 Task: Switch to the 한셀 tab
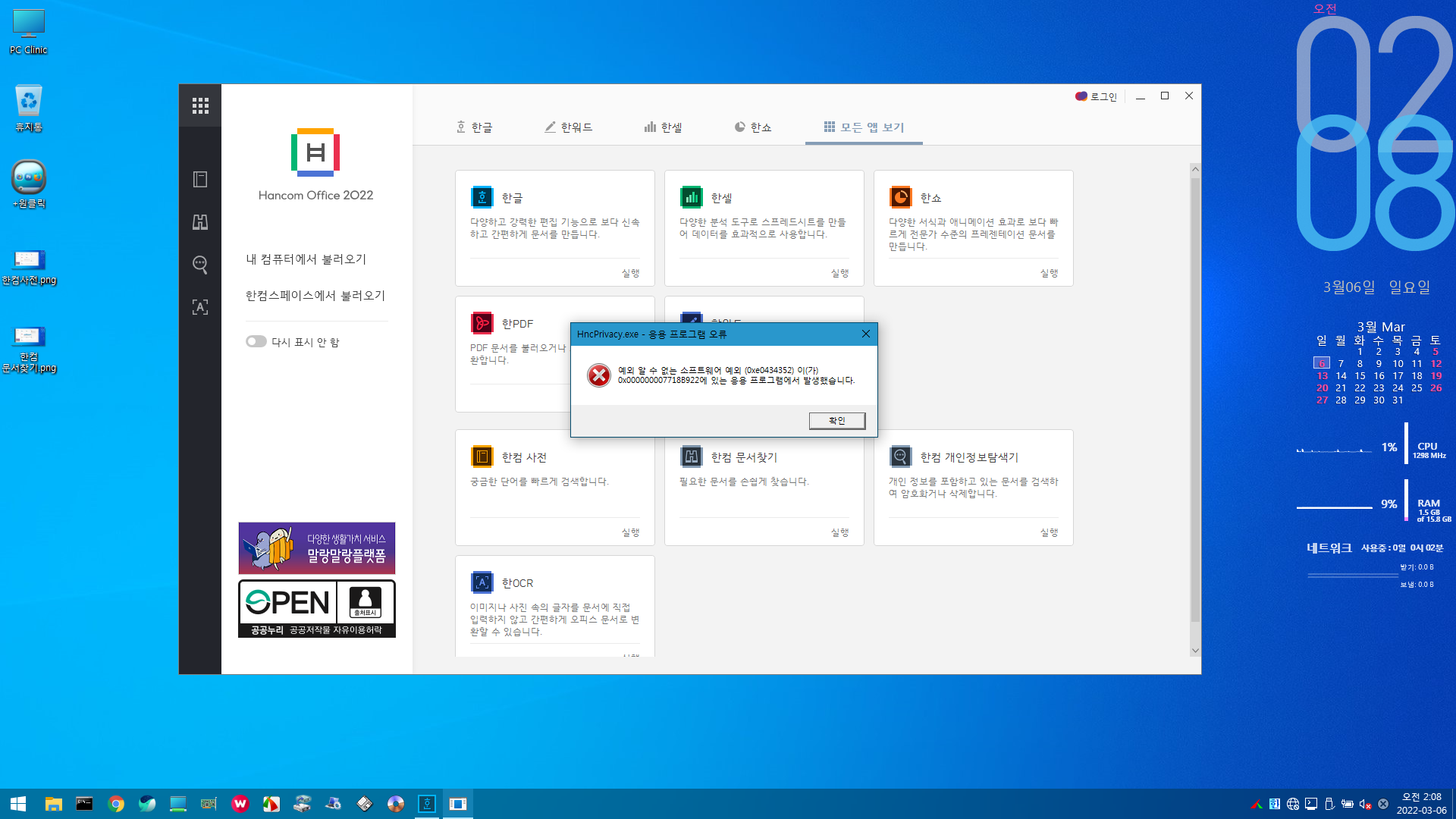[664, 127]
